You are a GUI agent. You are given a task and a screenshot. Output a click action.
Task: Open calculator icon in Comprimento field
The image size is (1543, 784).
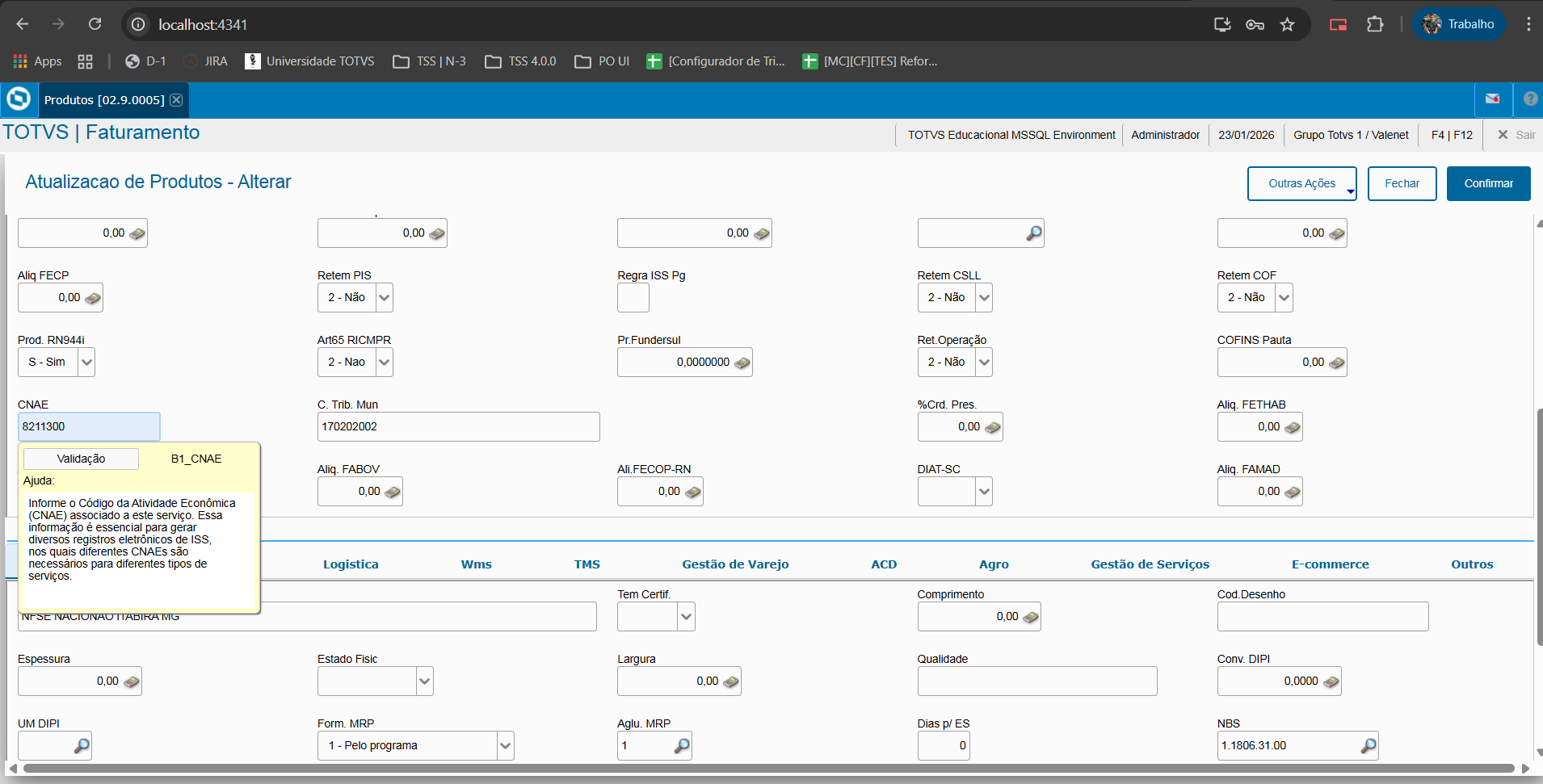(1031, 617)
